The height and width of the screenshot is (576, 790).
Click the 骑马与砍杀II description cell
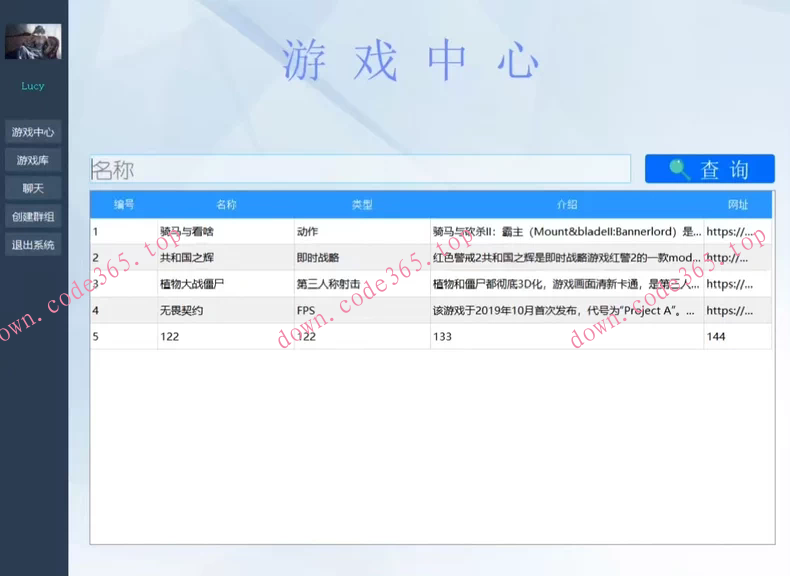tap(567, 232)
